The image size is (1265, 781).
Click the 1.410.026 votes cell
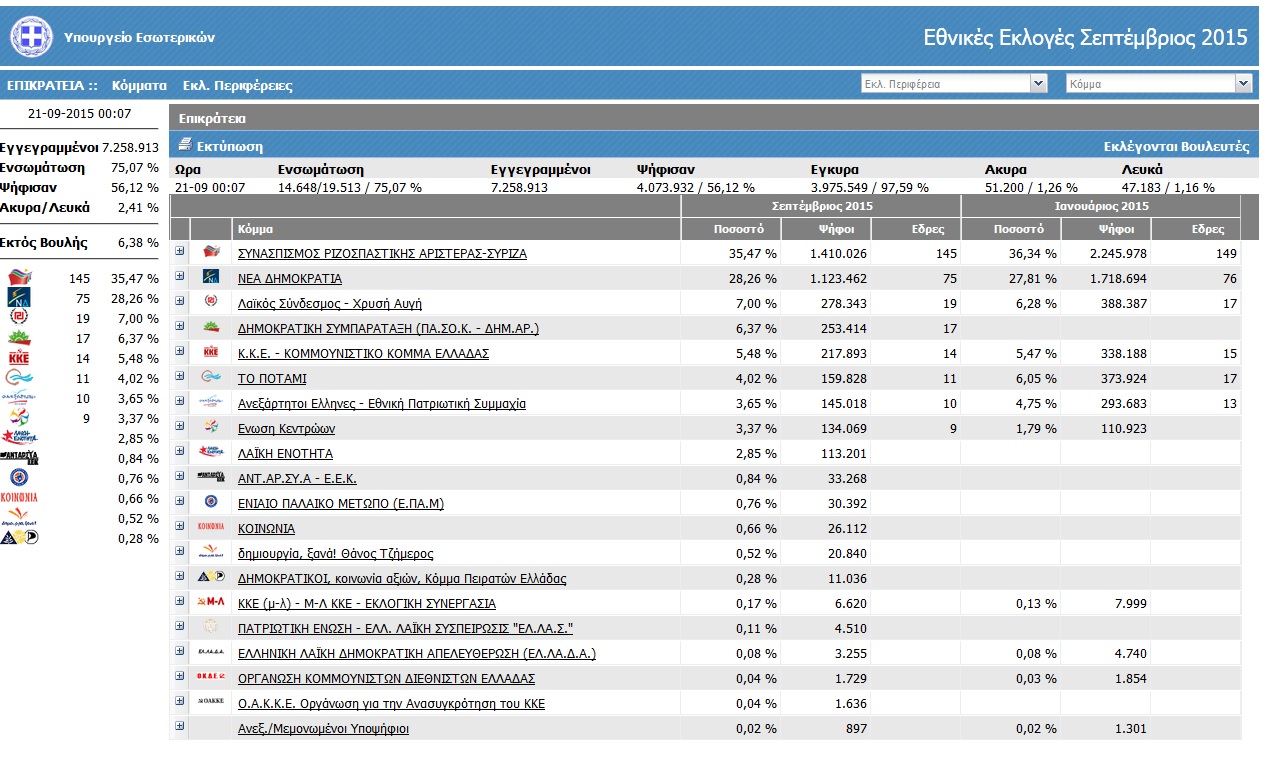[x=825, y=254]
